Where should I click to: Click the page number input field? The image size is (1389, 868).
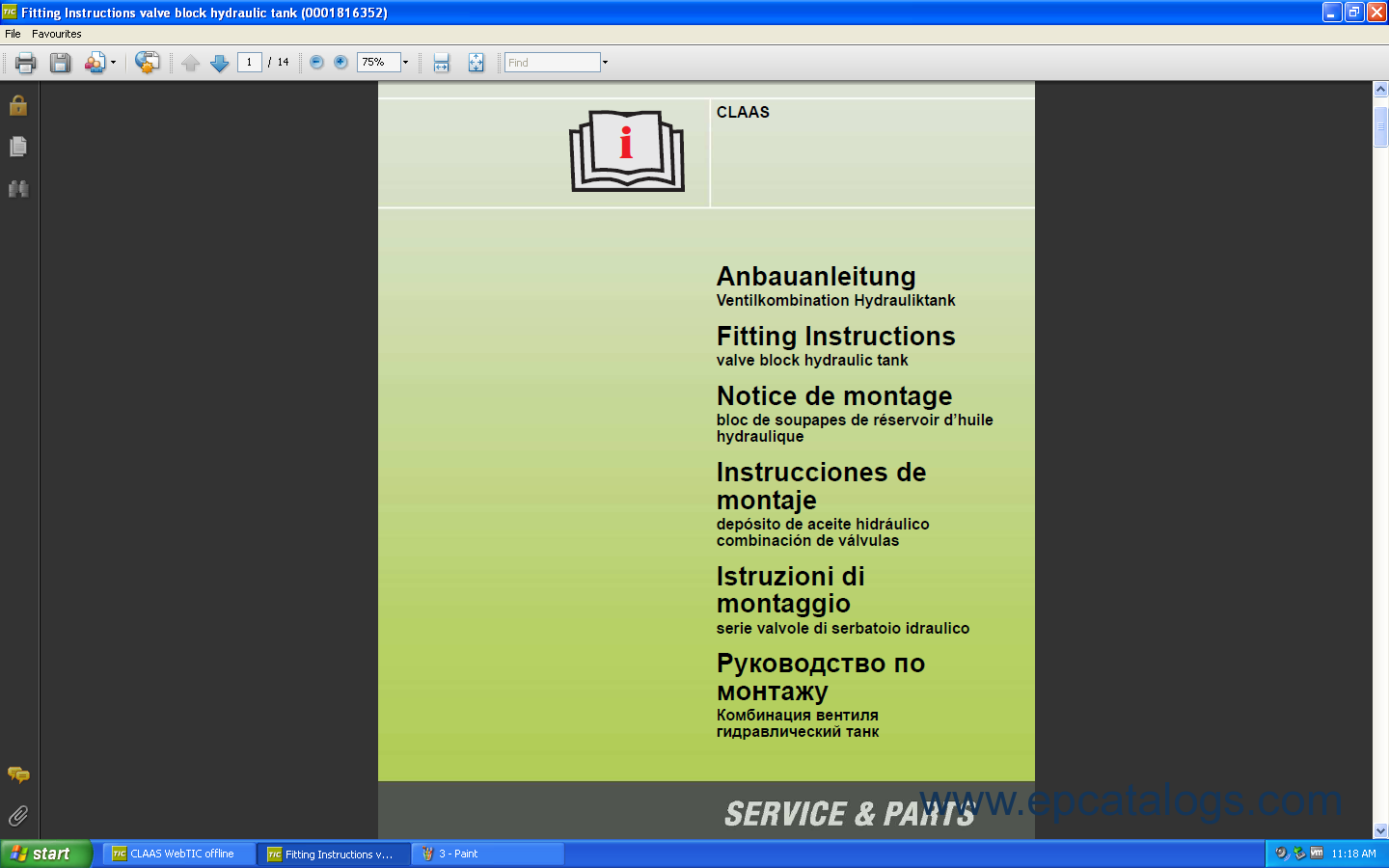tap(250, 62)
